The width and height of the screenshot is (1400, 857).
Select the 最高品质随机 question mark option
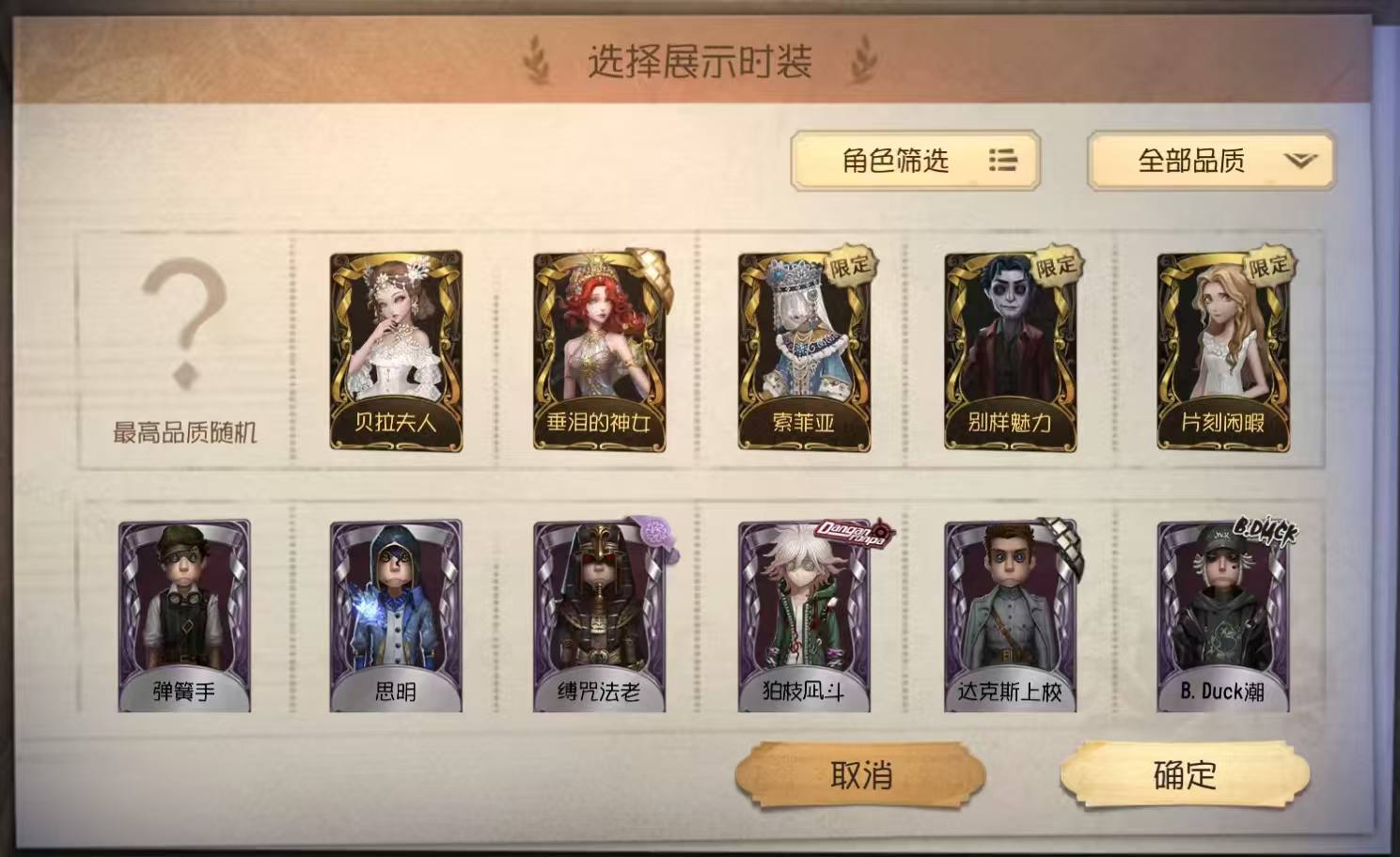184,350
